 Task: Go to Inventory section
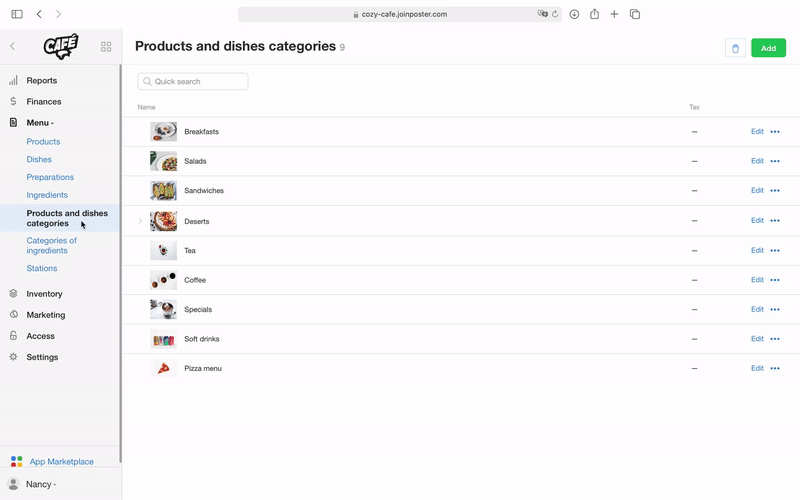pos(44,294)
